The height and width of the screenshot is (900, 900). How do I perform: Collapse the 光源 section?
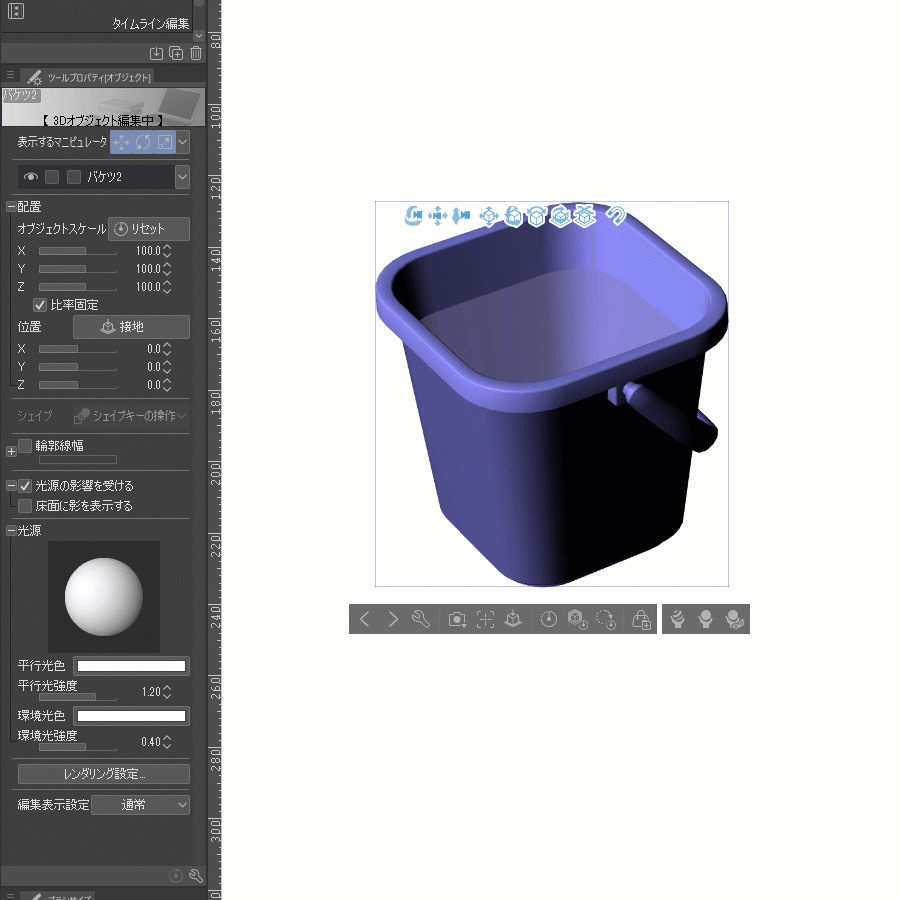pyautogui.click(x=9, y=530)
